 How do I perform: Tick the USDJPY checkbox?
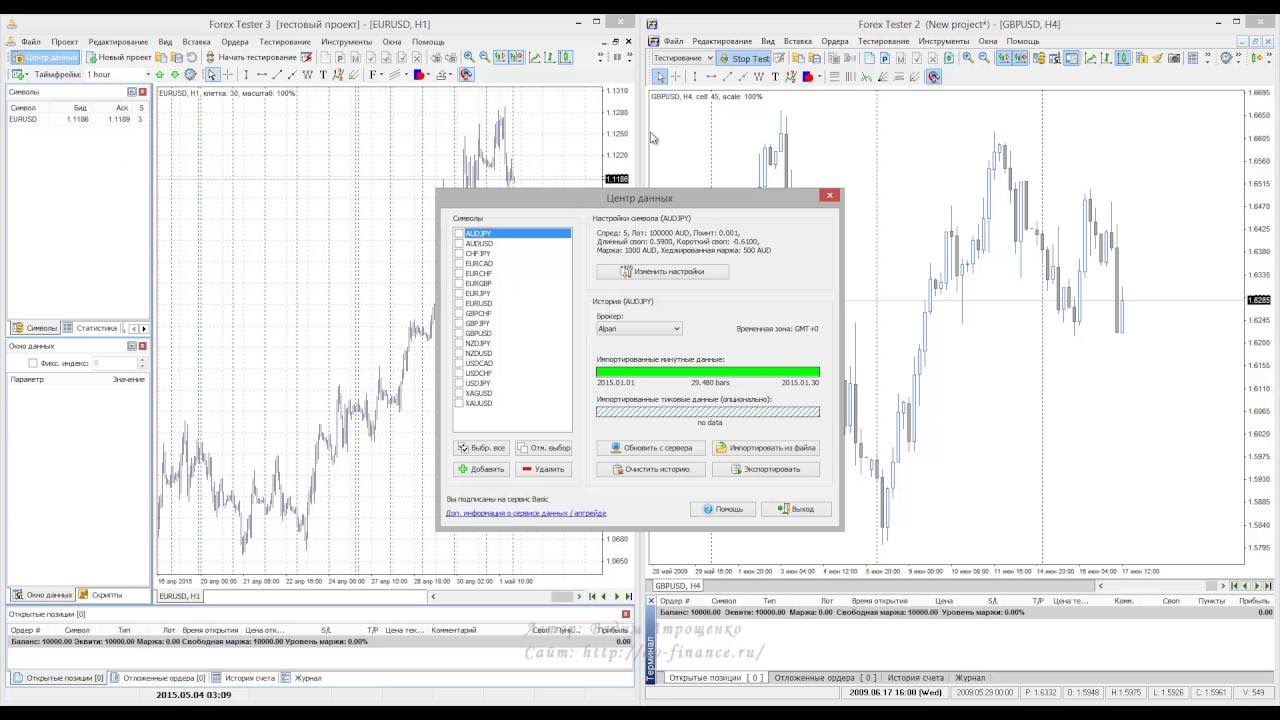pos(459,383)
